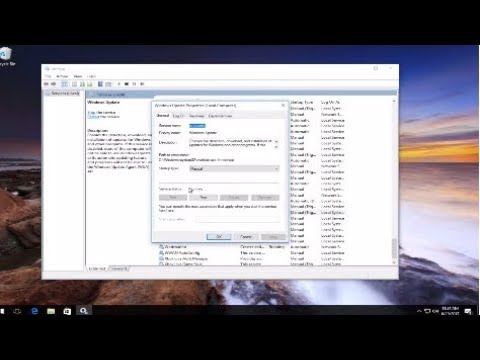Show hidden tray icons chevron
Viewport: 480px width, 360px height.
(419, 311)
